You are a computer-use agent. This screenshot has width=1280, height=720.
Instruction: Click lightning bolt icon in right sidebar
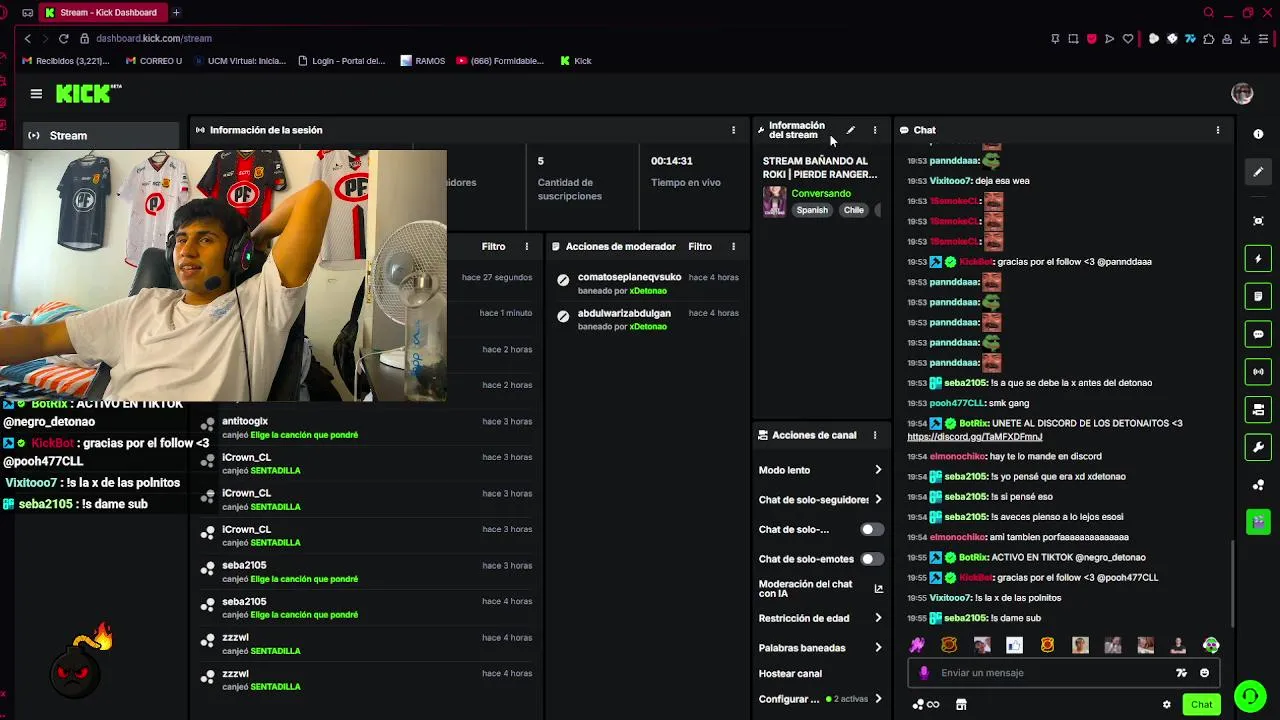1258,259
